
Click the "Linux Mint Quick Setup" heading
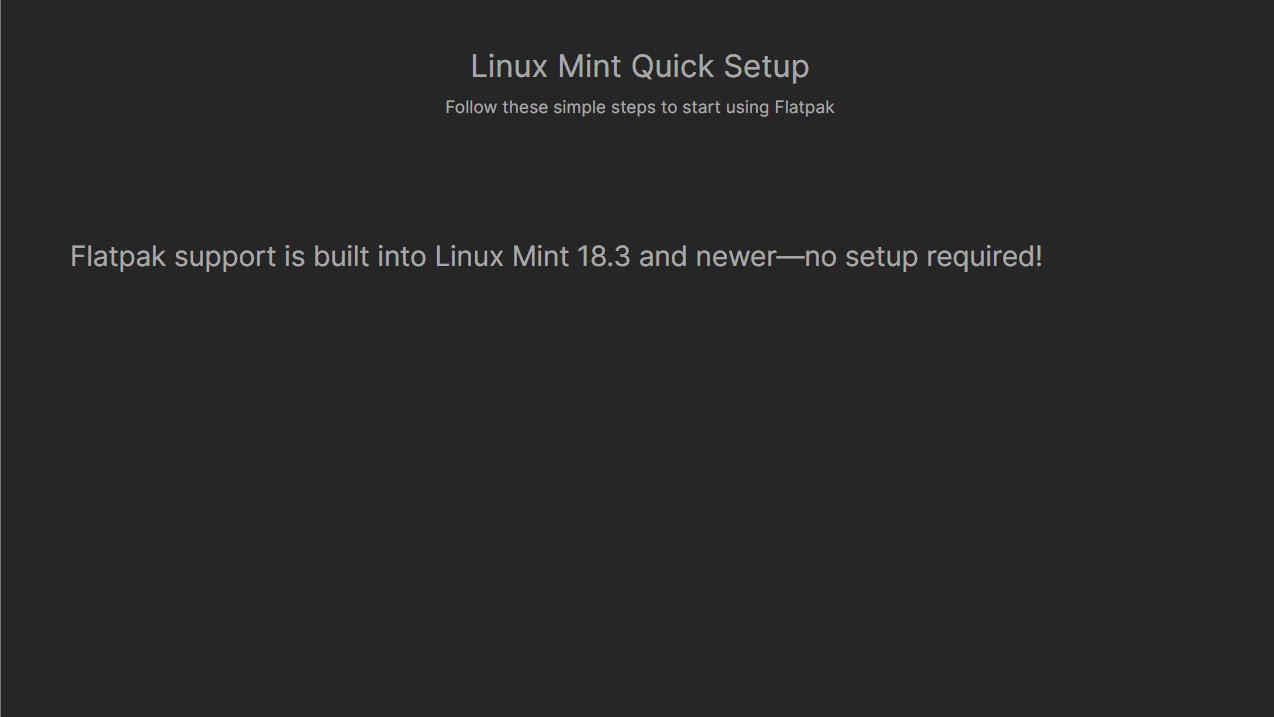[x=639, y=67]
